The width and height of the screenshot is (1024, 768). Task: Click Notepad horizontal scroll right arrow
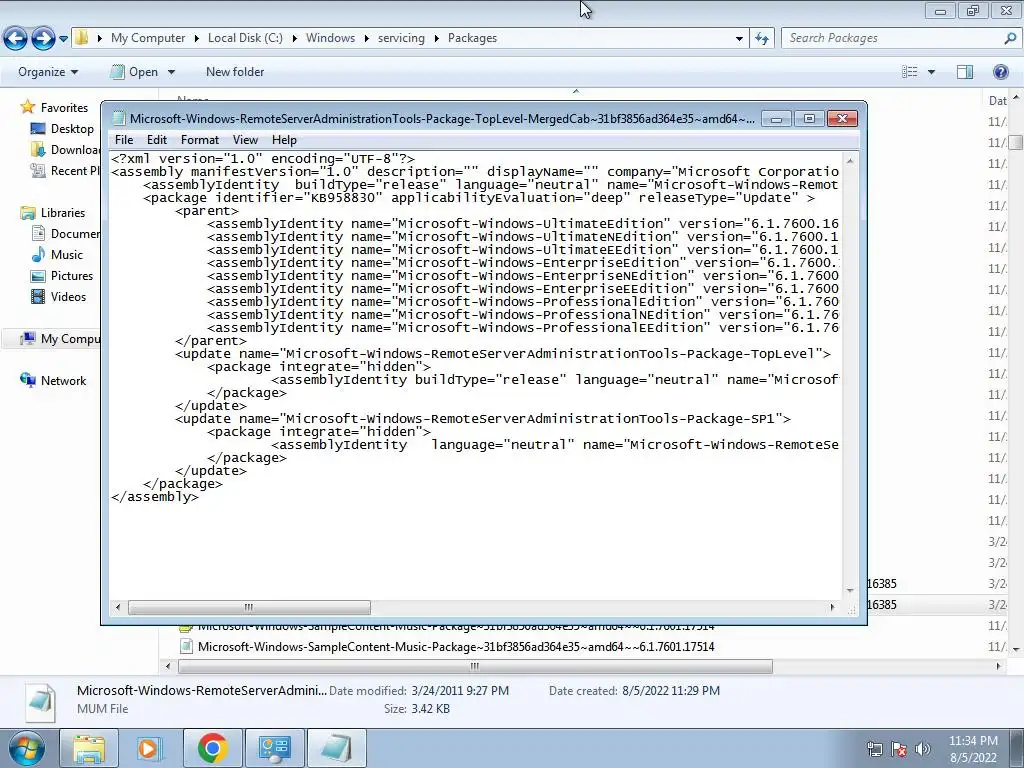[832, 607]
